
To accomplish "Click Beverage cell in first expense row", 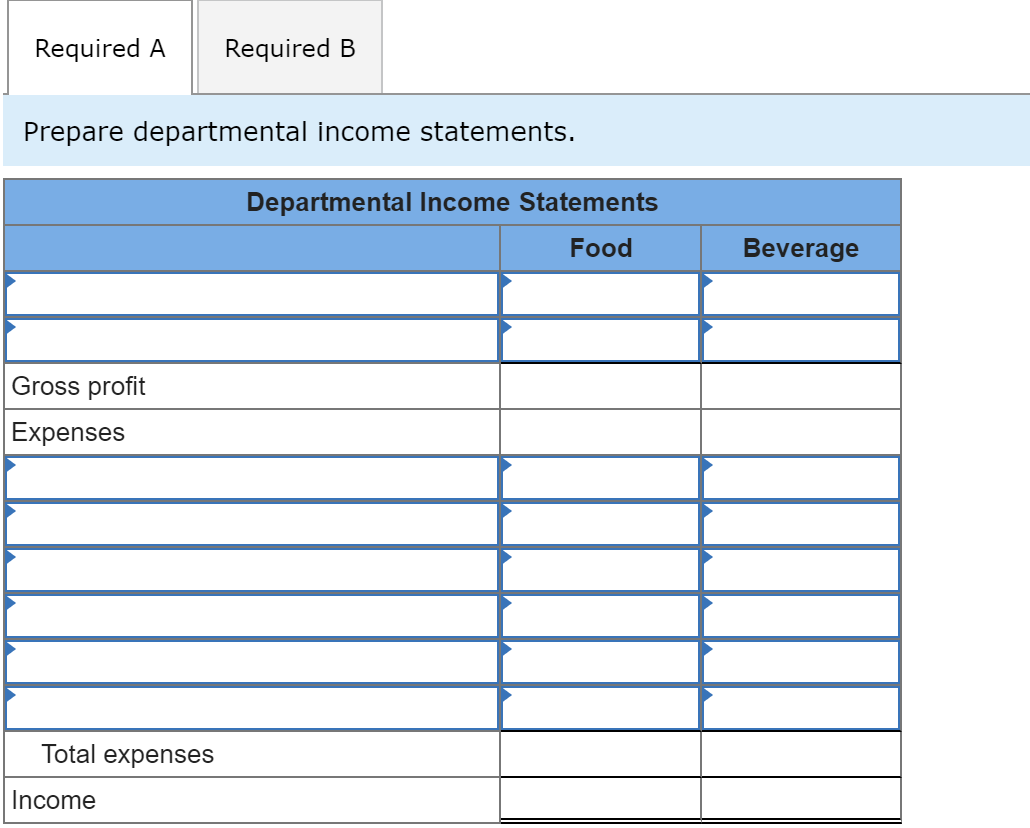I will point(801,478).
